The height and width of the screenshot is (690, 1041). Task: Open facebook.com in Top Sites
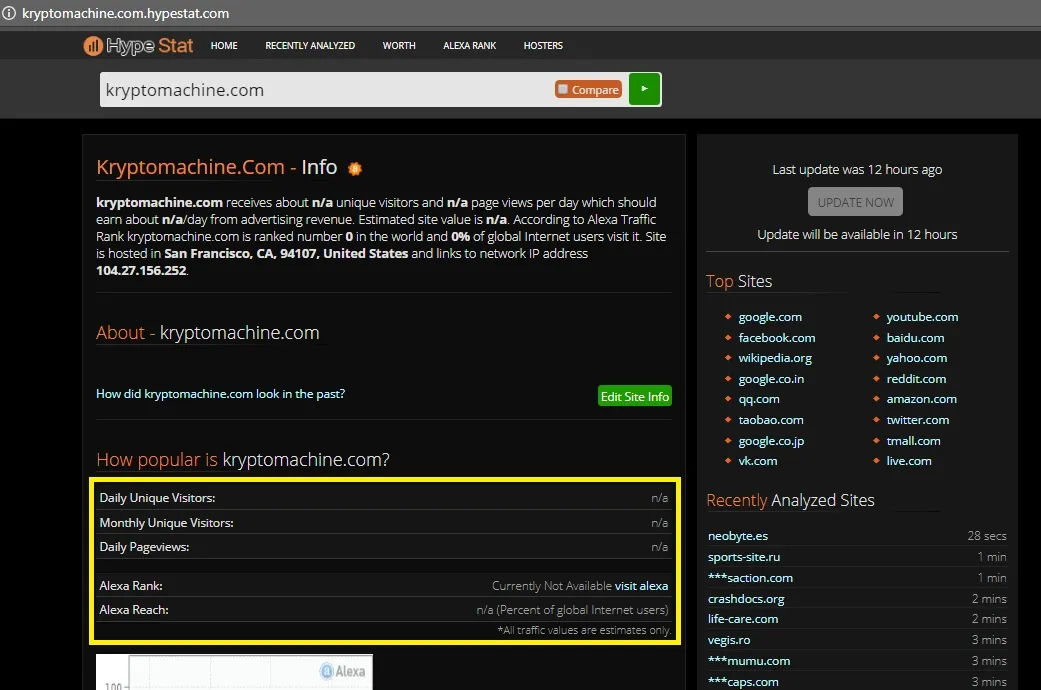777,338
